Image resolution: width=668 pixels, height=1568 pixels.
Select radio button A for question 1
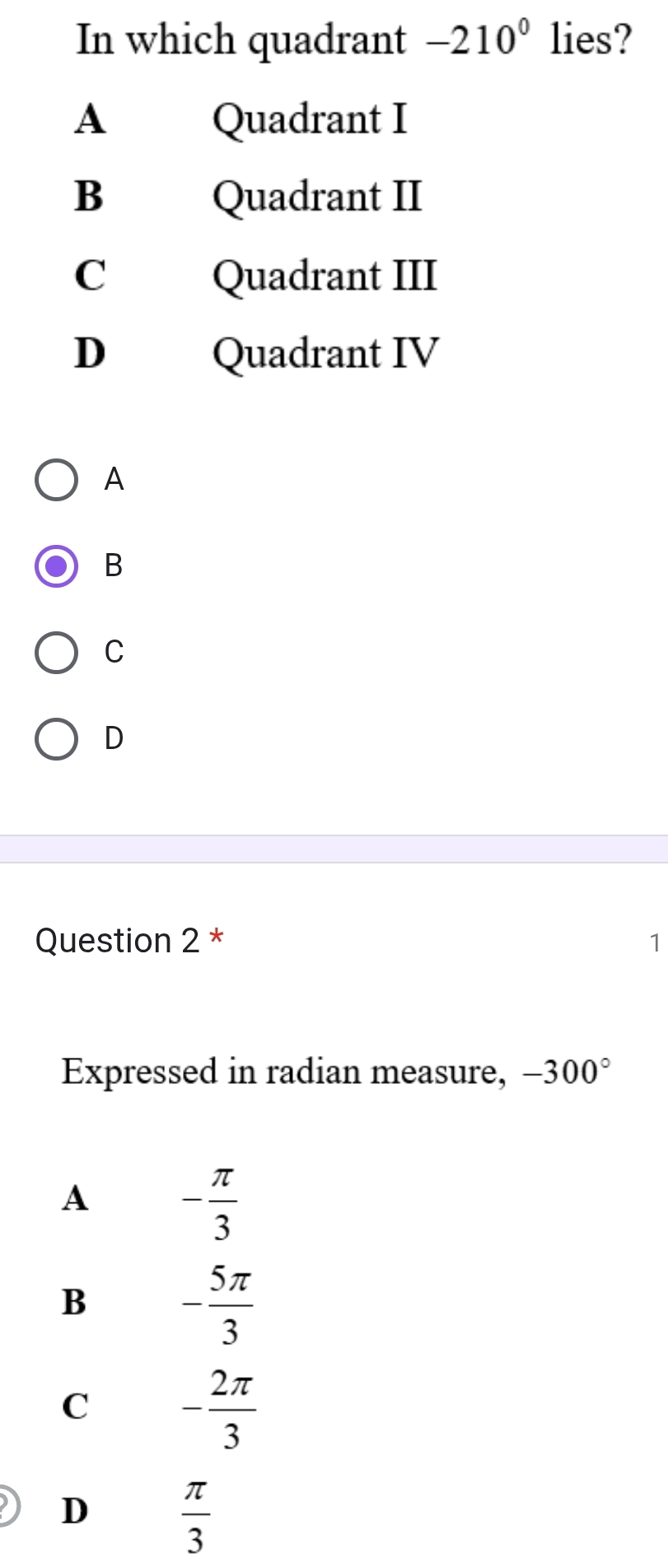tap(56, 480)
